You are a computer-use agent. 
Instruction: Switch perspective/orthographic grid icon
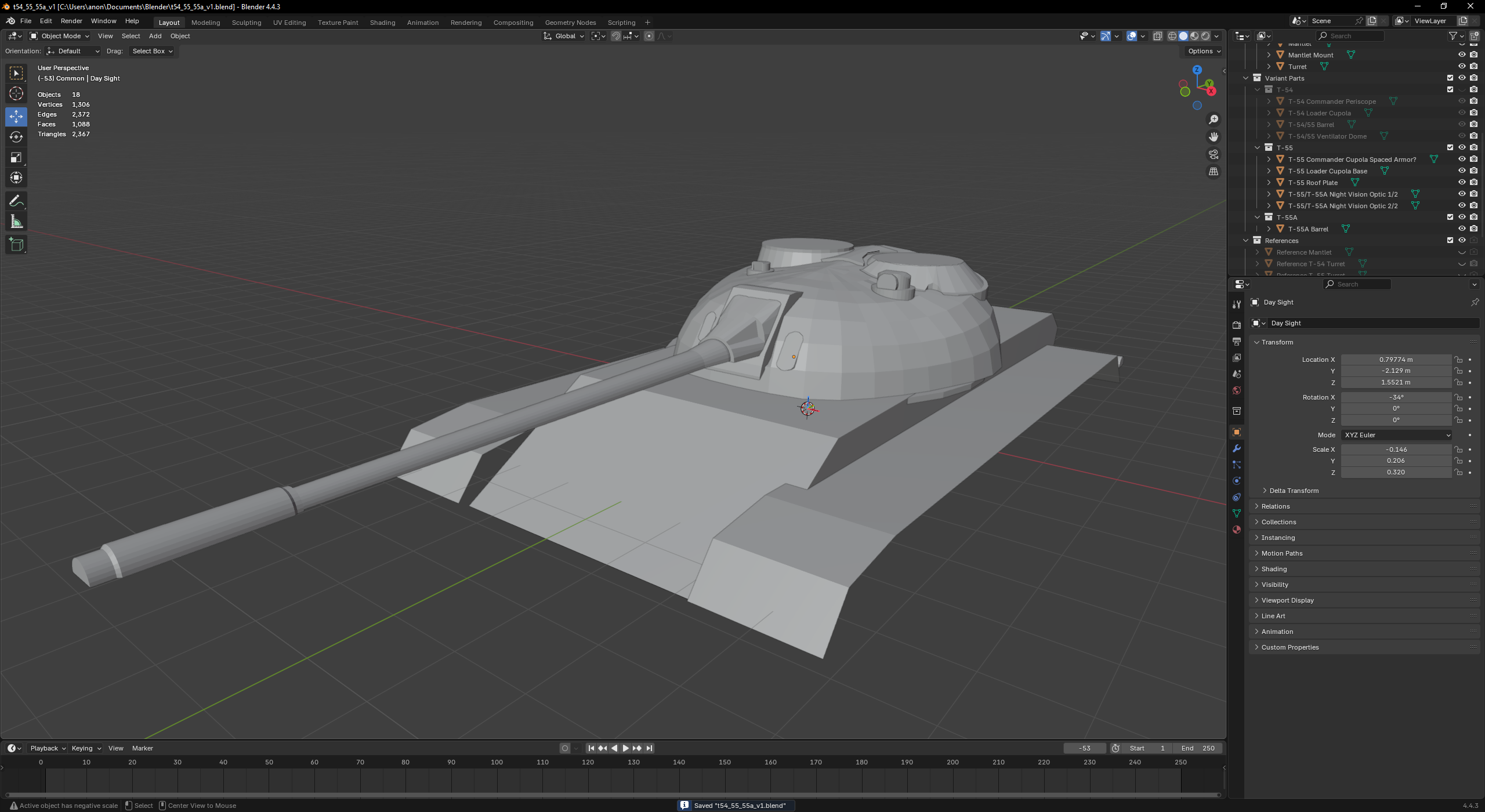click(x=1214, y=172)
